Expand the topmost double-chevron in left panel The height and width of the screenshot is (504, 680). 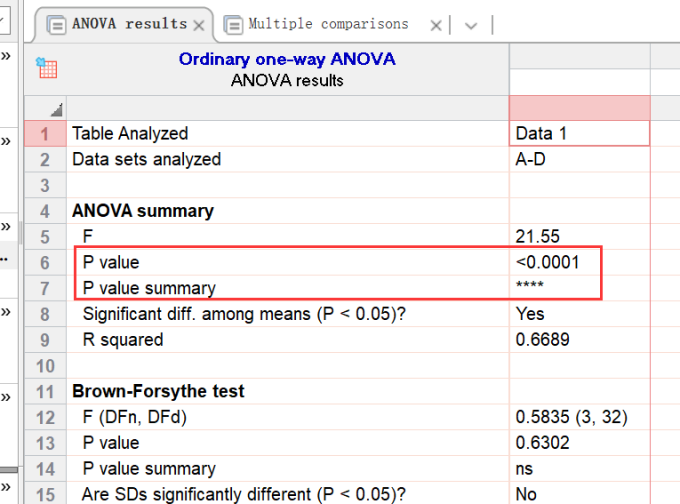(6, 56)
